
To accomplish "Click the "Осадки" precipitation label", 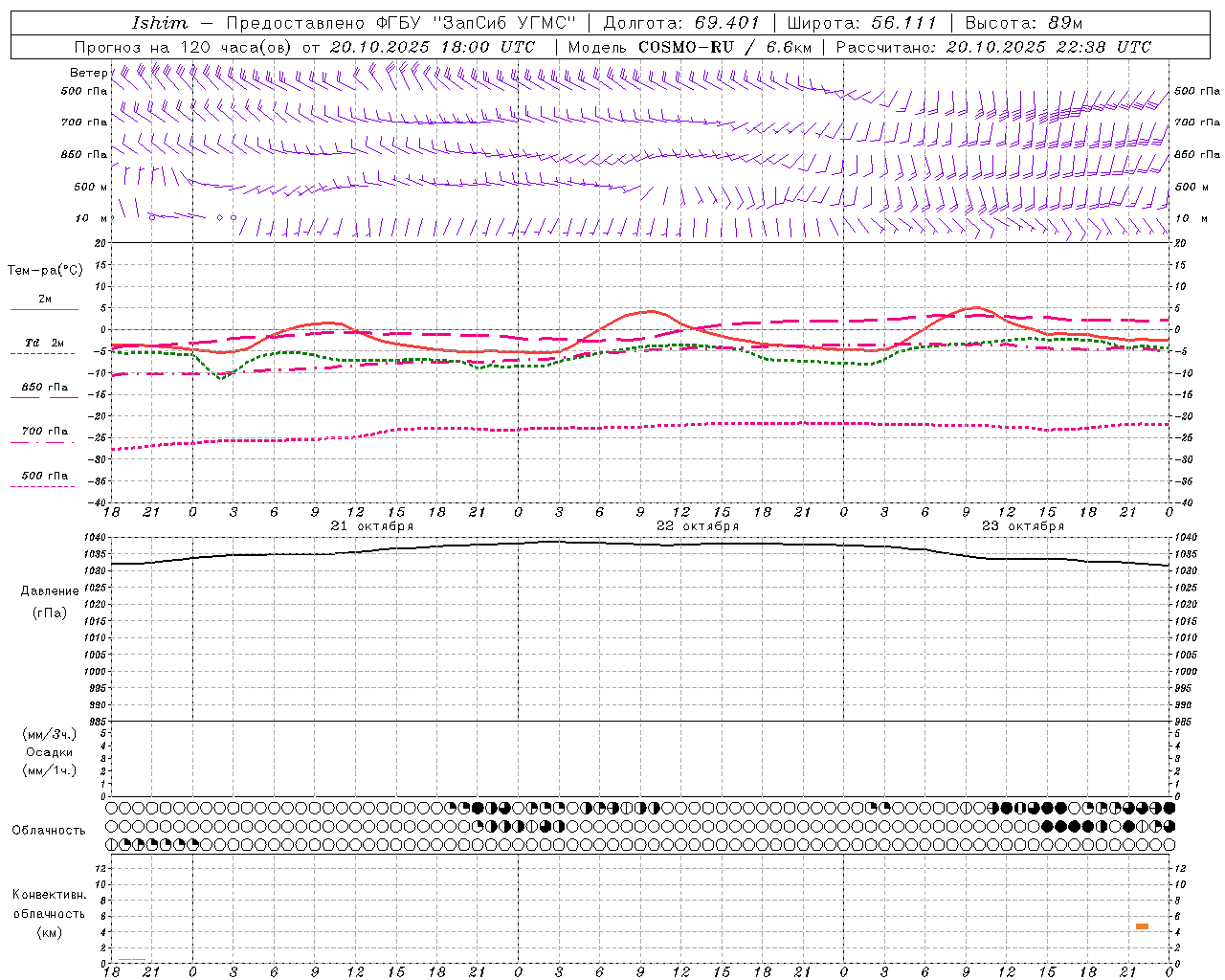I will (50, 752).
